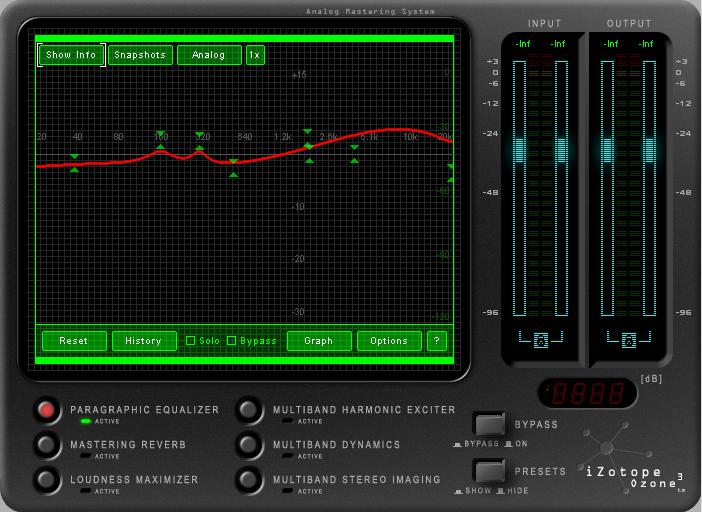Click the red EQ curve at 10k

(411, 130)
